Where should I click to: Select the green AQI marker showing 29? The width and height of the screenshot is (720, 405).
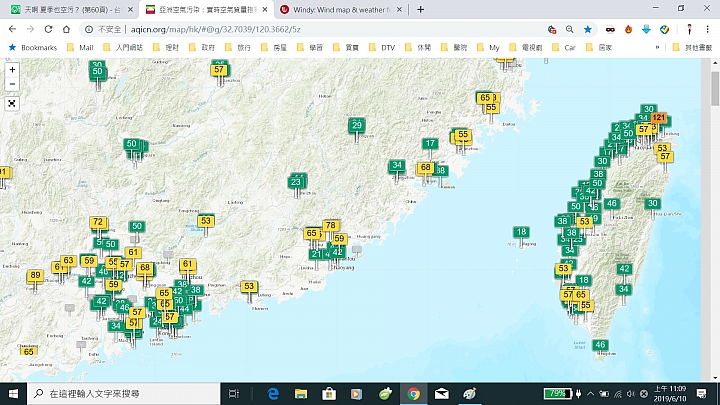357,125
